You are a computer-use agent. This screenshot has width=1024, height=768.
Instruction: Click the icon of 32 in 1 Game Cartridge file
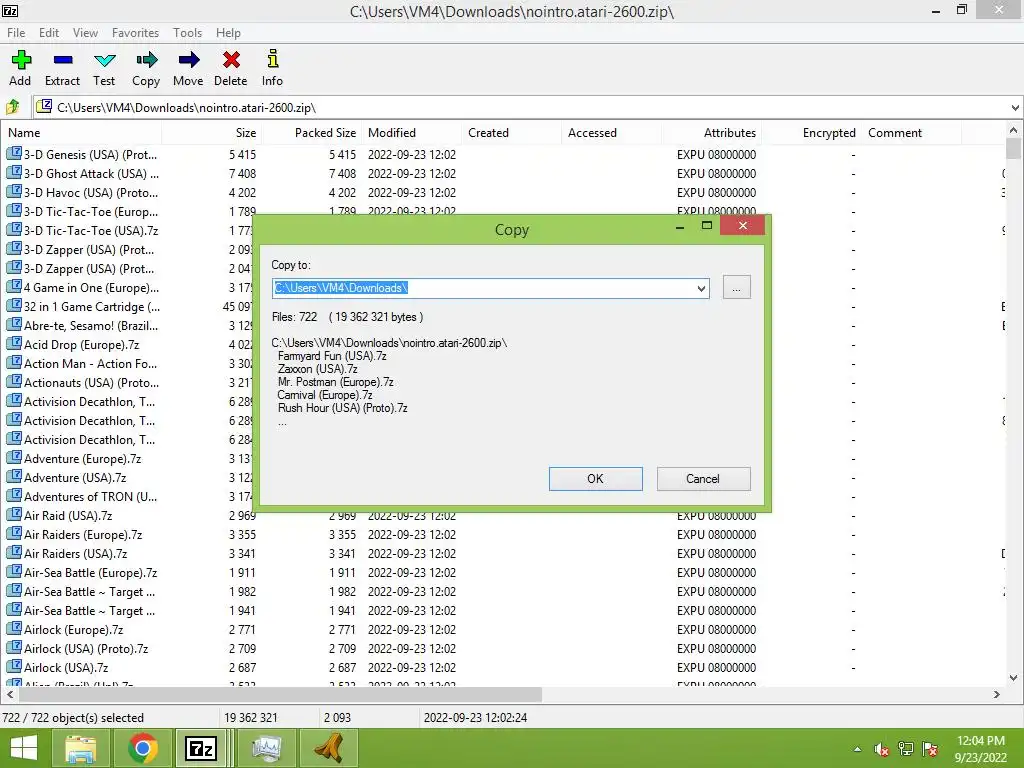14,306
